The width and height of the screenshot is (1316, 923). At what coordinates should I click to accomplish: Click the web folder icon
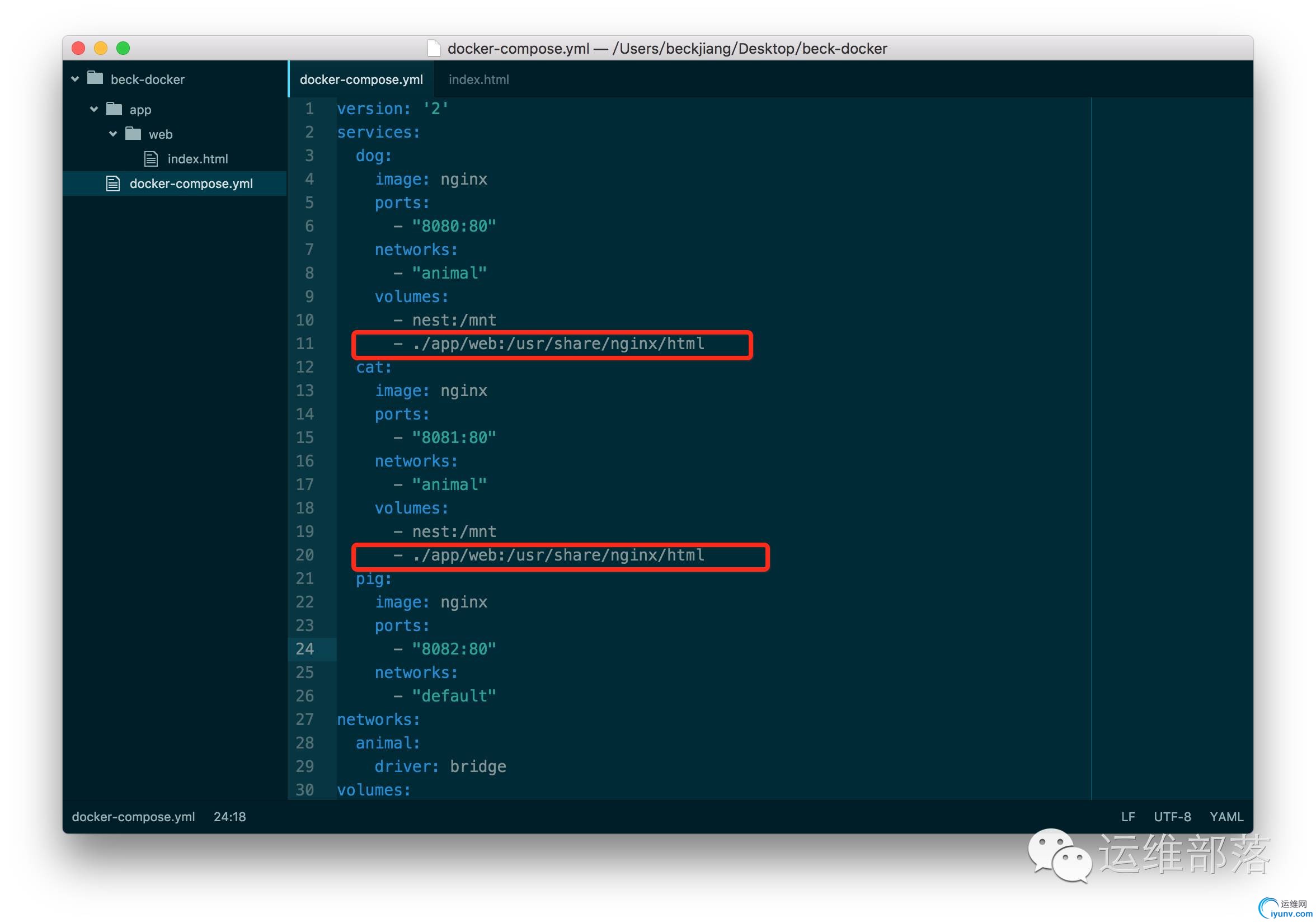click(133, 133)
